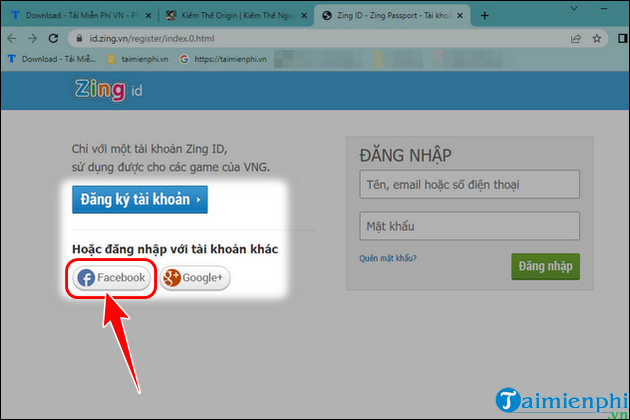Close the Download - Tải Miễn Phí tab

148,16
